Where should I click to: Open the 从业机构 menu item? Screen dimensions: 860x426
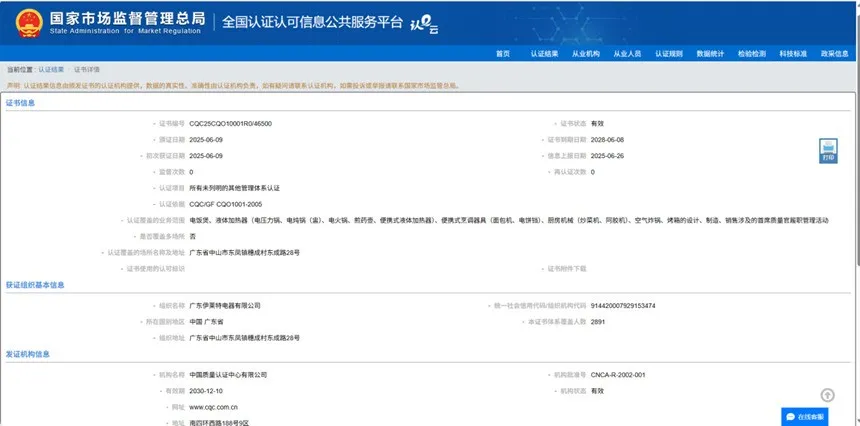586,54
